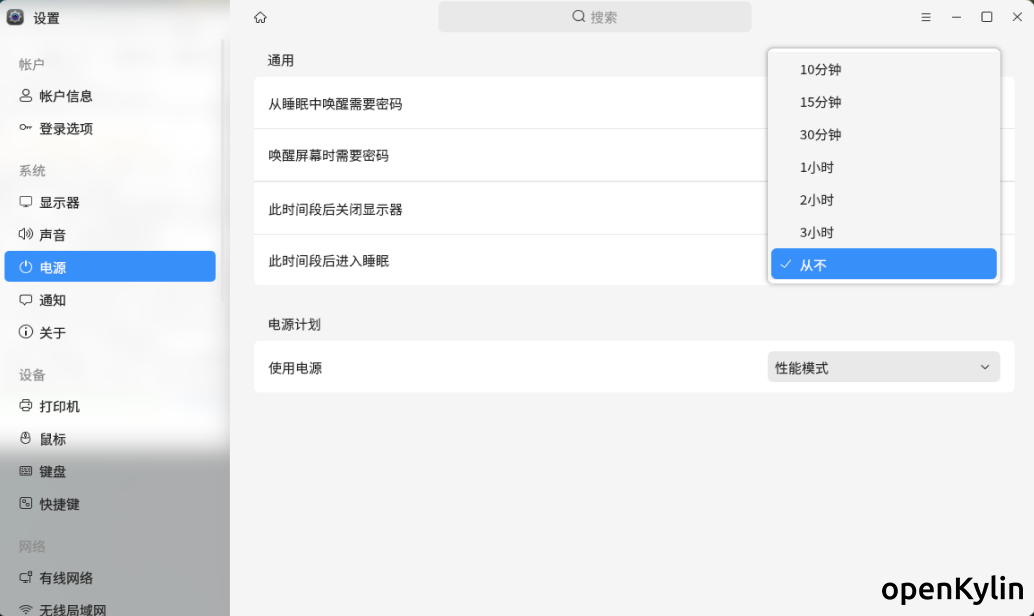Choose 10分钟 from the sleep list
This screenshot has height=616, width=1034.
click(883, 70)
